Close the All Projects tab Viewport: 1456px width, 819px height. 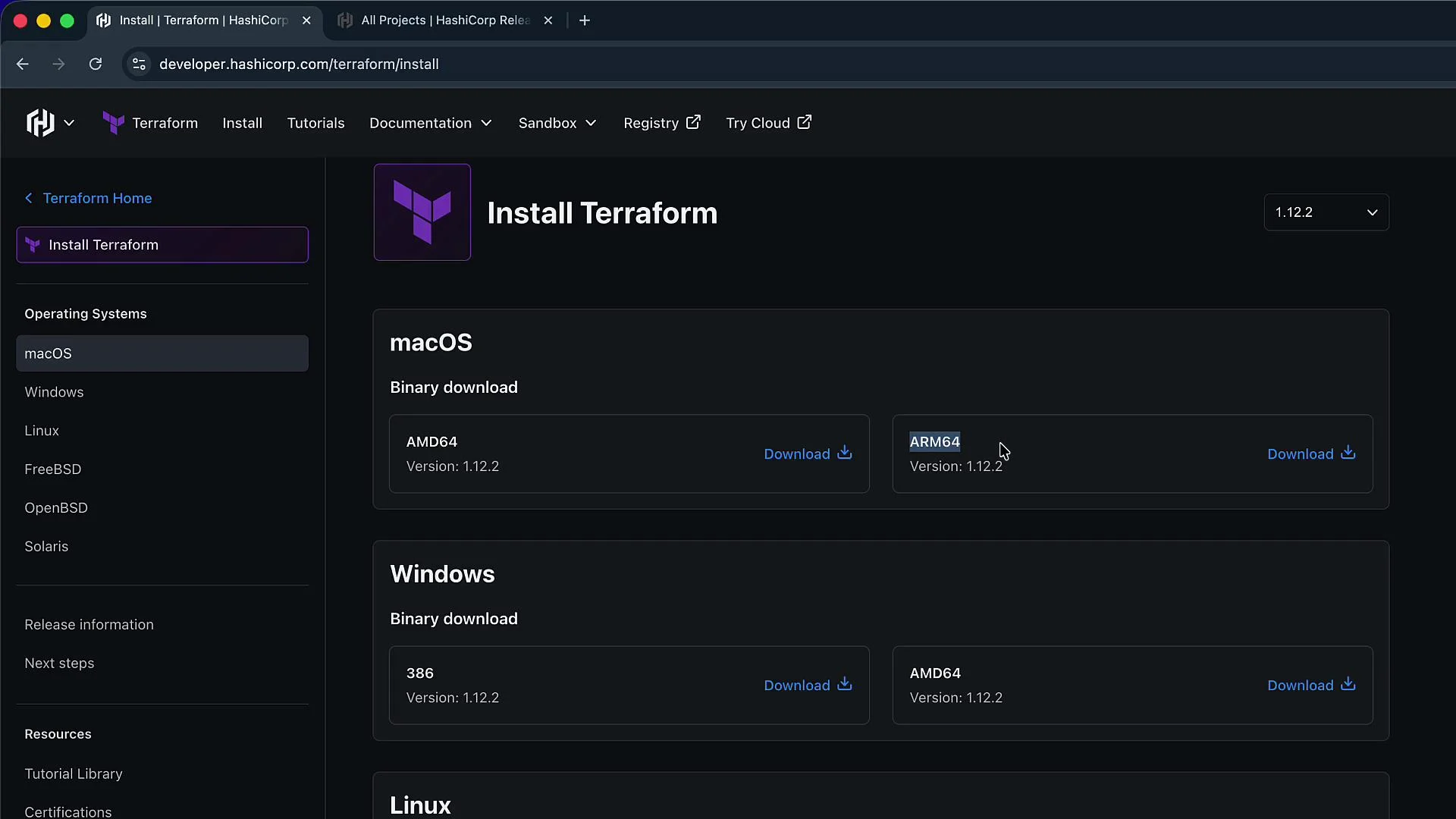pyautogui.click(x=548, y=20)
